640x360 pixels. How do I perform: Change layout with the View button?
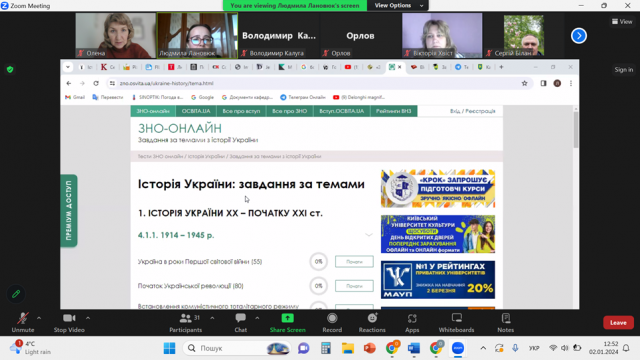622,22
